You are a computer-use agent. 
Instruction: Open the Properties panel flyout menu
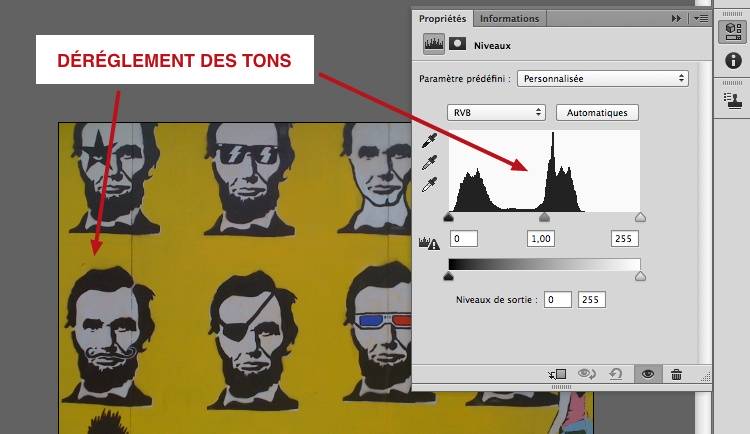point(701,18)
